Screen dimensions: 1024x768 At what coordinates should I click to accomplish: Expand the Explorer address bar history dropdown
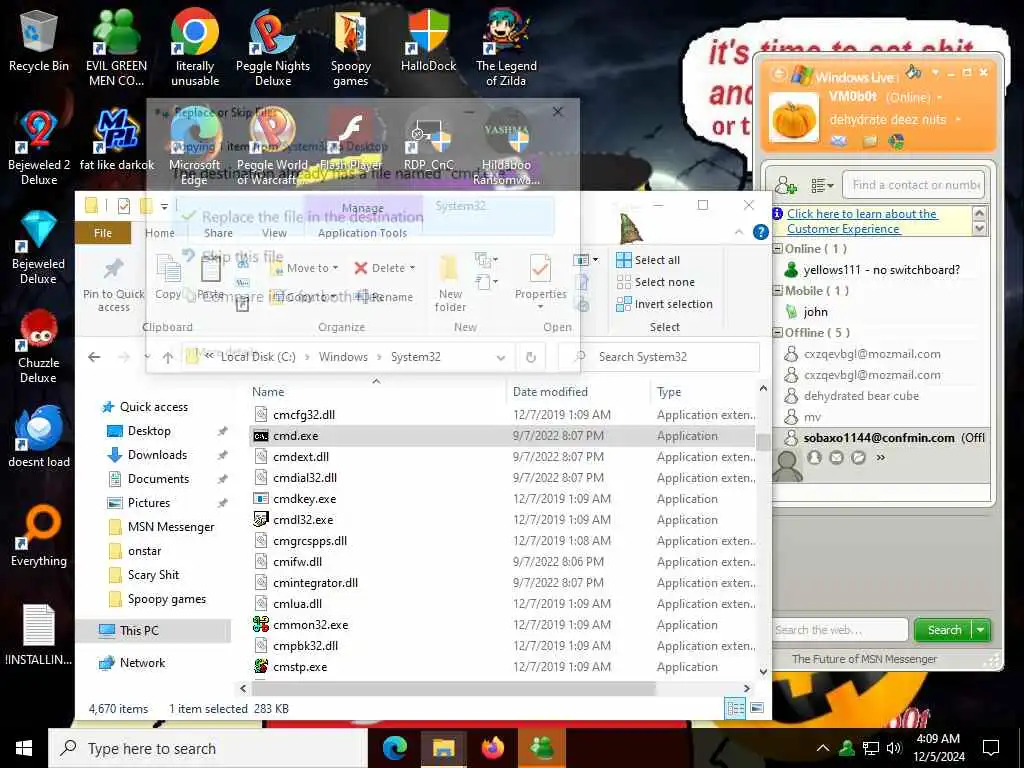point(501,357)
